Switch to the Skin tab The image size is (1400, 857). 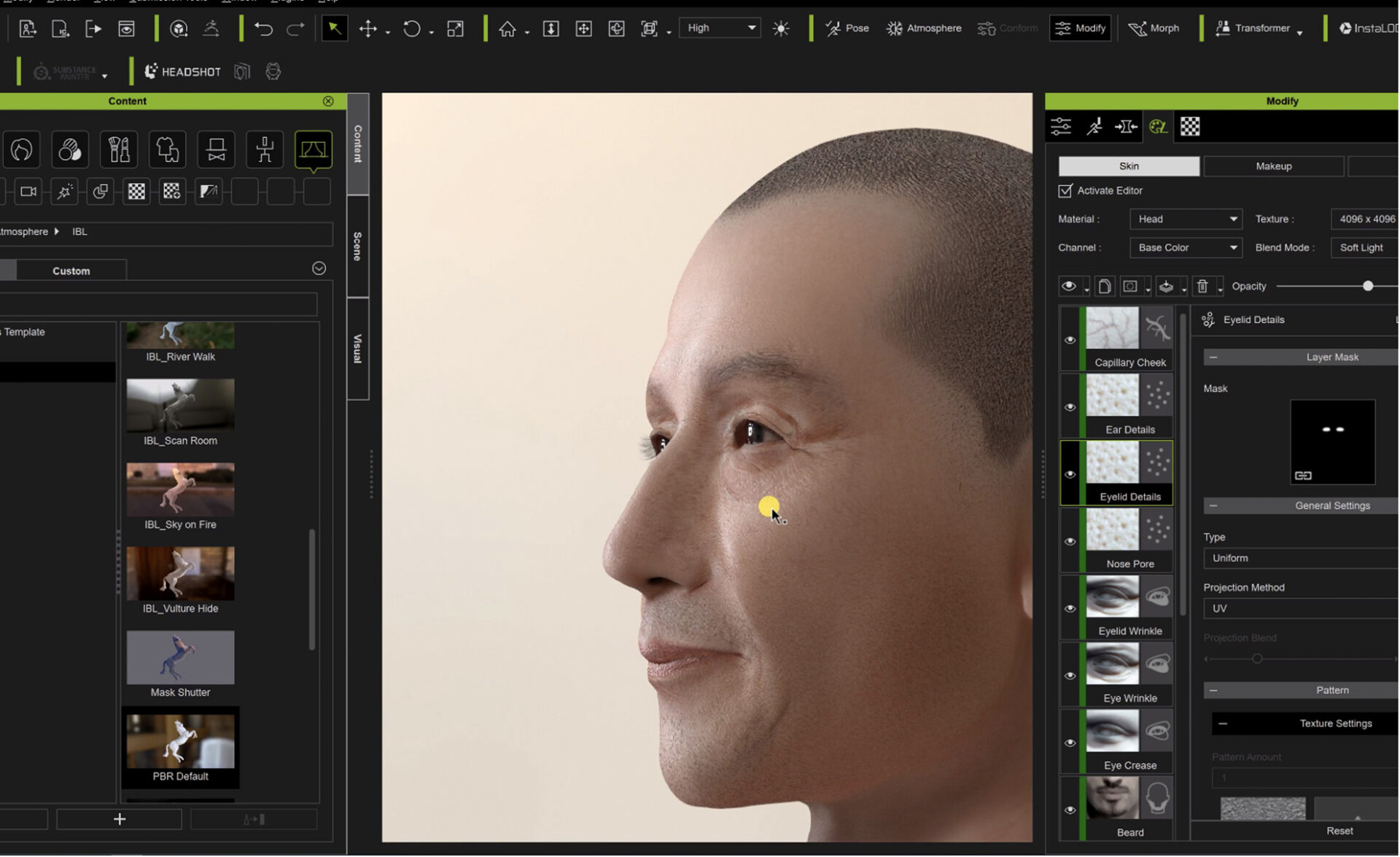1129,166
